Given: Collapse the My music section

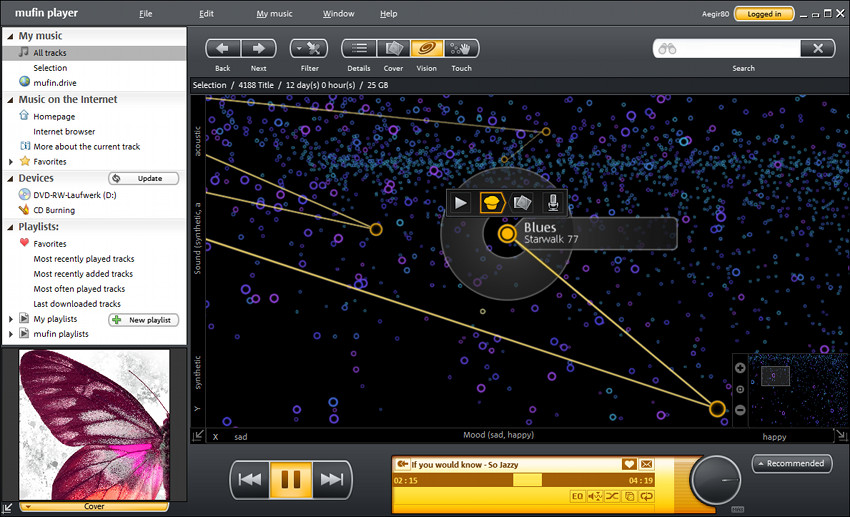Looking at the screenshot, I should pos(10,36).
